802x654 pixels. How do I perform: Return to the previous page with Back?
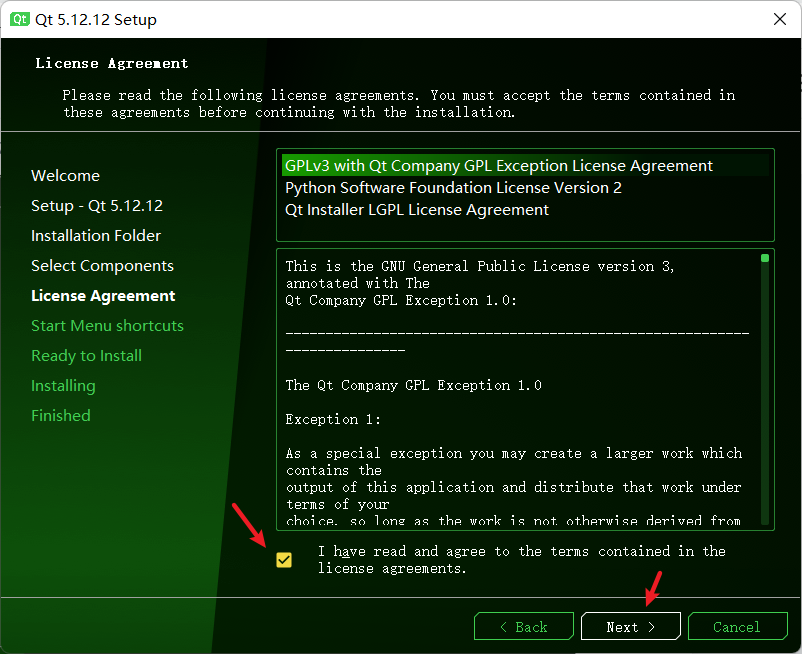pyautogui.click(x=524, y=626)
